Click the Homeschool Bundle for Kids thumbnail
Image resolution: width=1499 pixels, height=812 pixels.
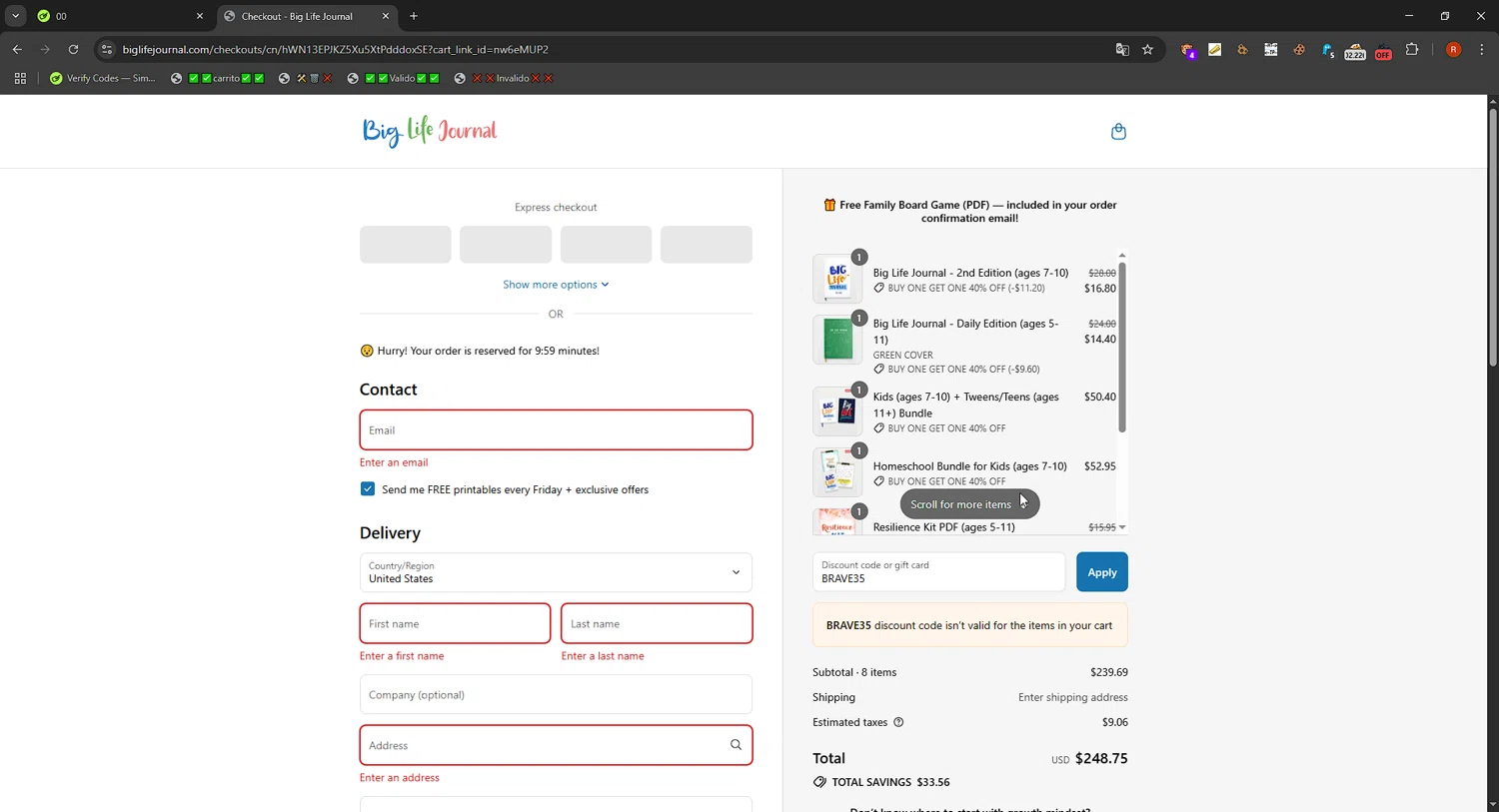(837, 472)
